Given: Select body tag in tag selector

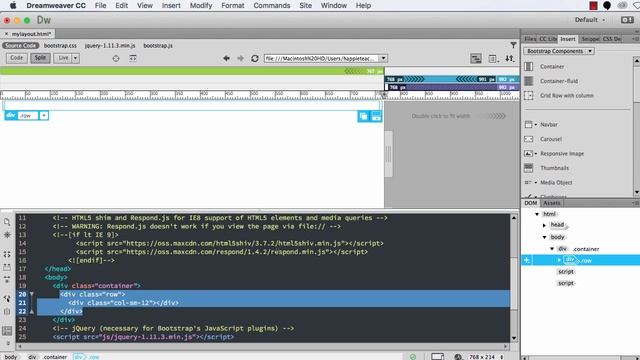Looking at the screenshot, I should tap(11, 357).
